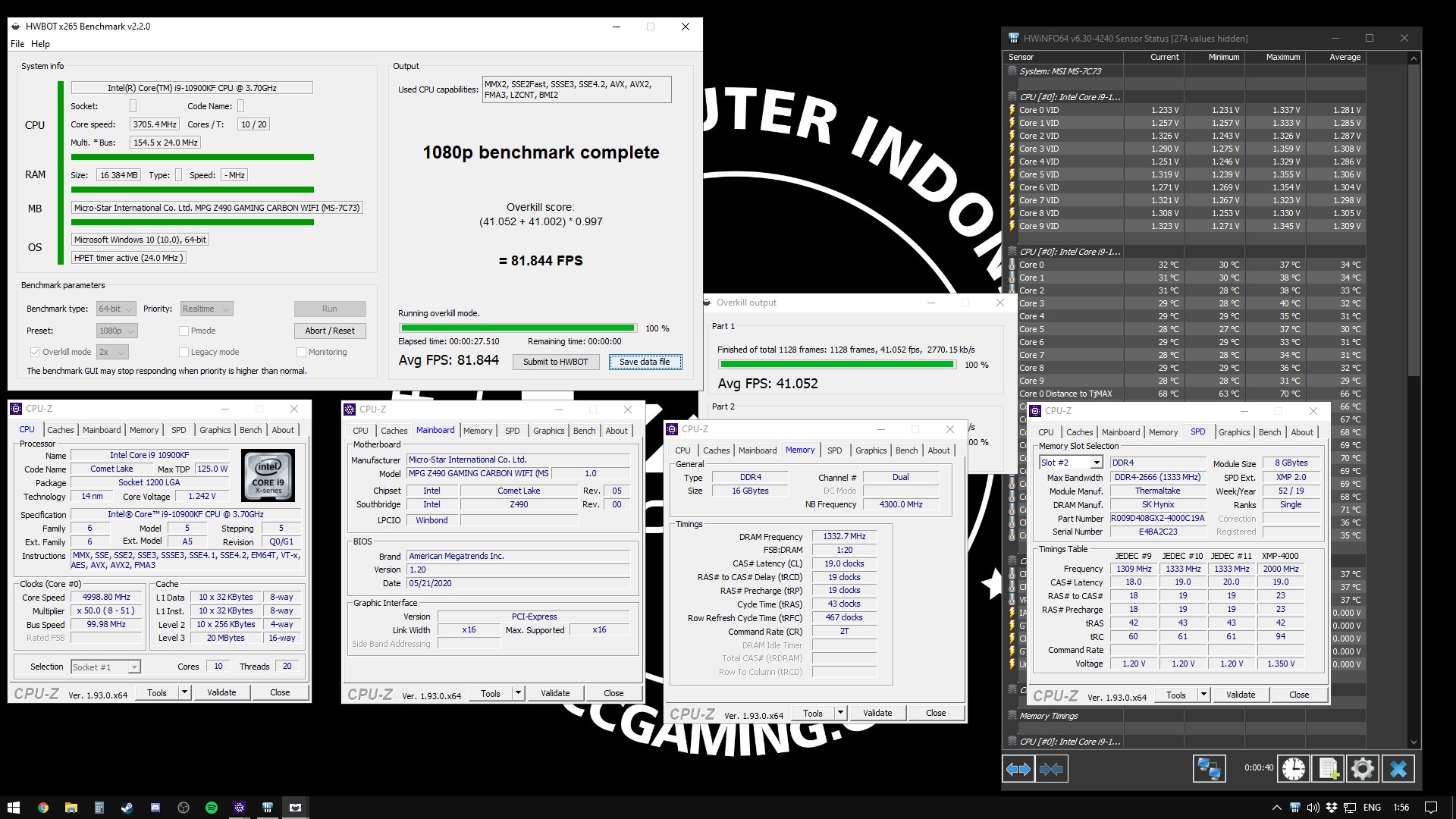Open Google Chrome from the taskbar

[42, 808]
